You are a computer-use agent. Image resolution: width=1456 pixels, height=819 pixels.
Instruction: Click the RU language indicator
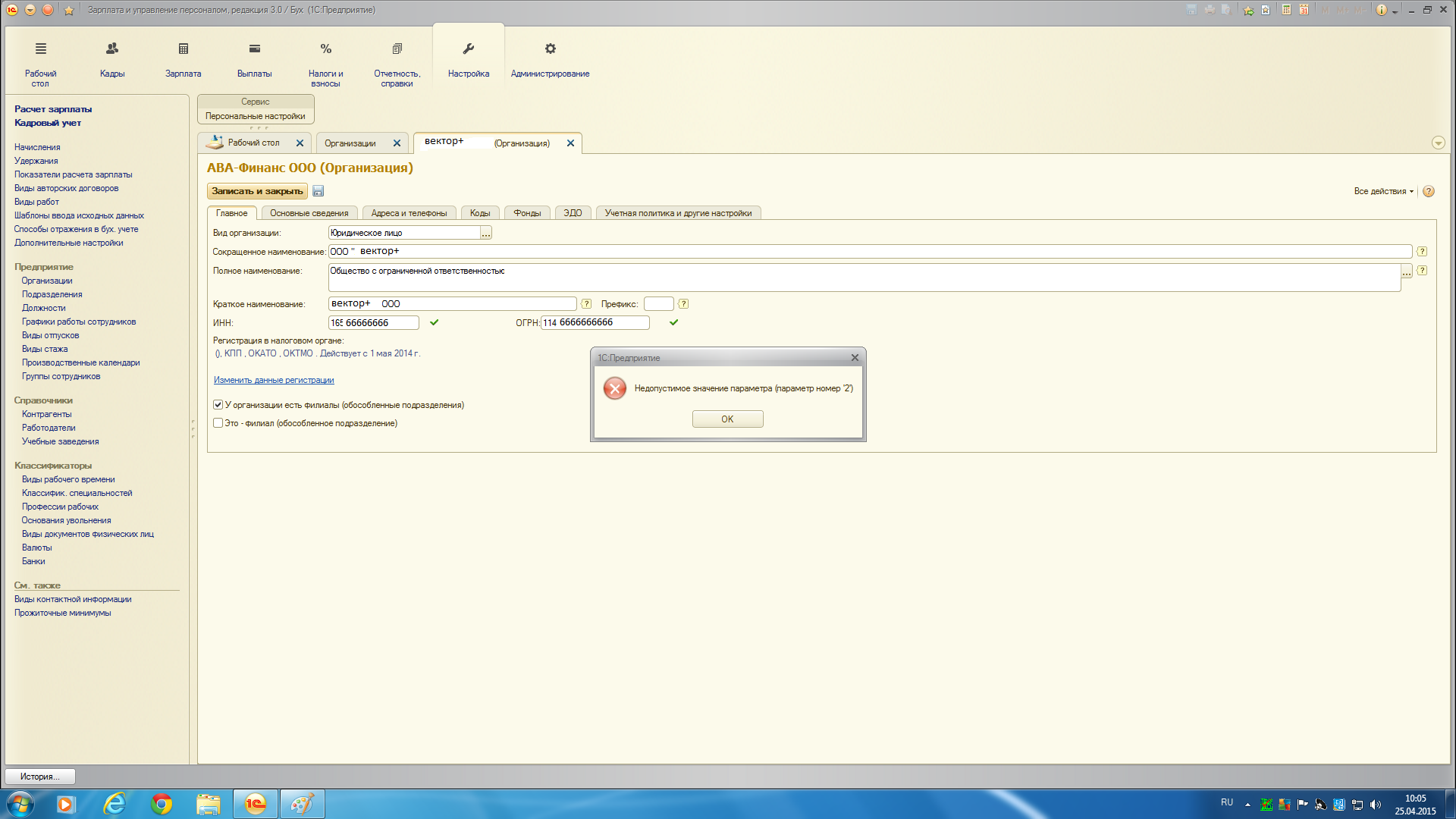[x=1227, y=802]
